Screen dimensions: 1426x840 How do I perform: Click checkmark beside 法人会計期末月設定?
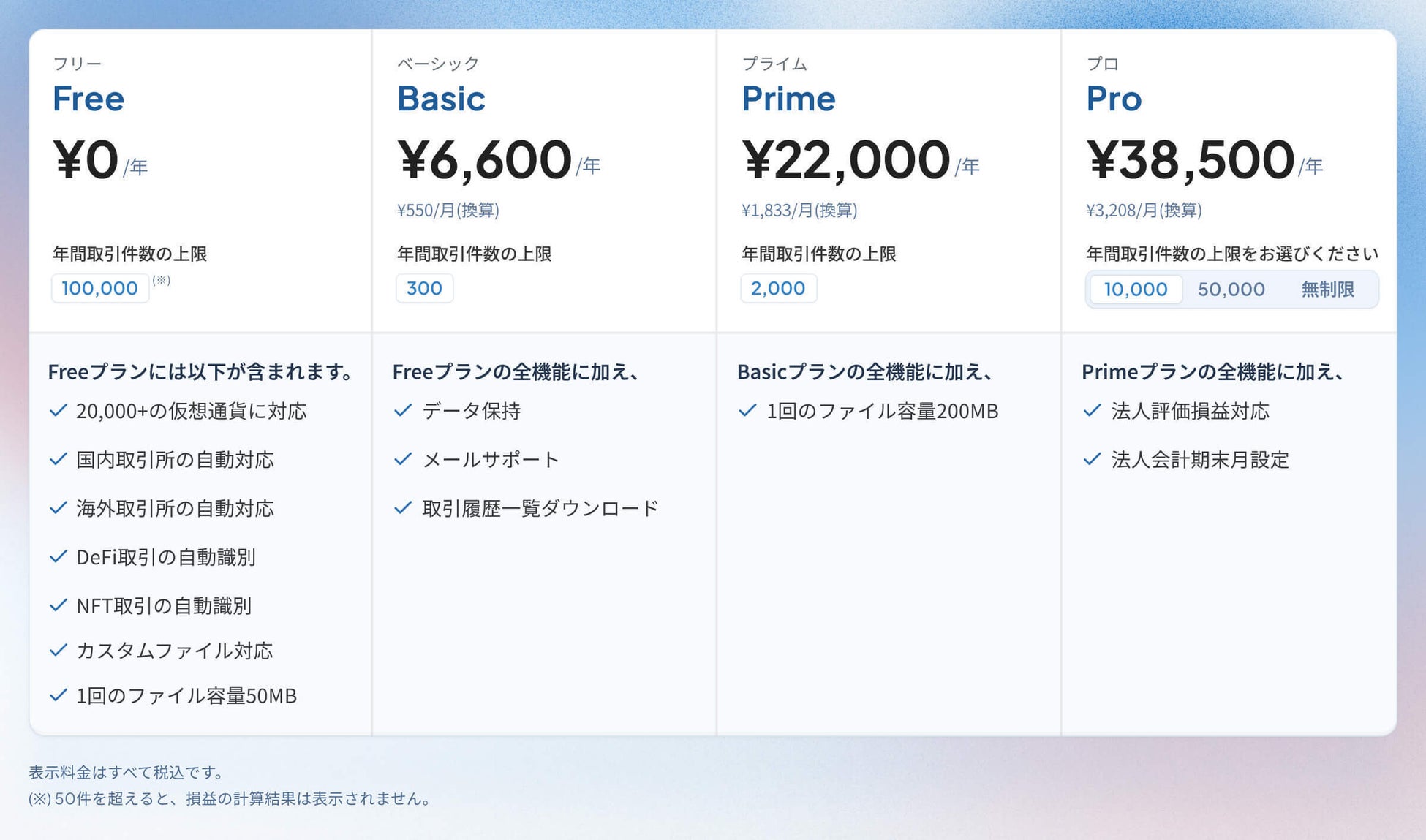coord(1092,460)
